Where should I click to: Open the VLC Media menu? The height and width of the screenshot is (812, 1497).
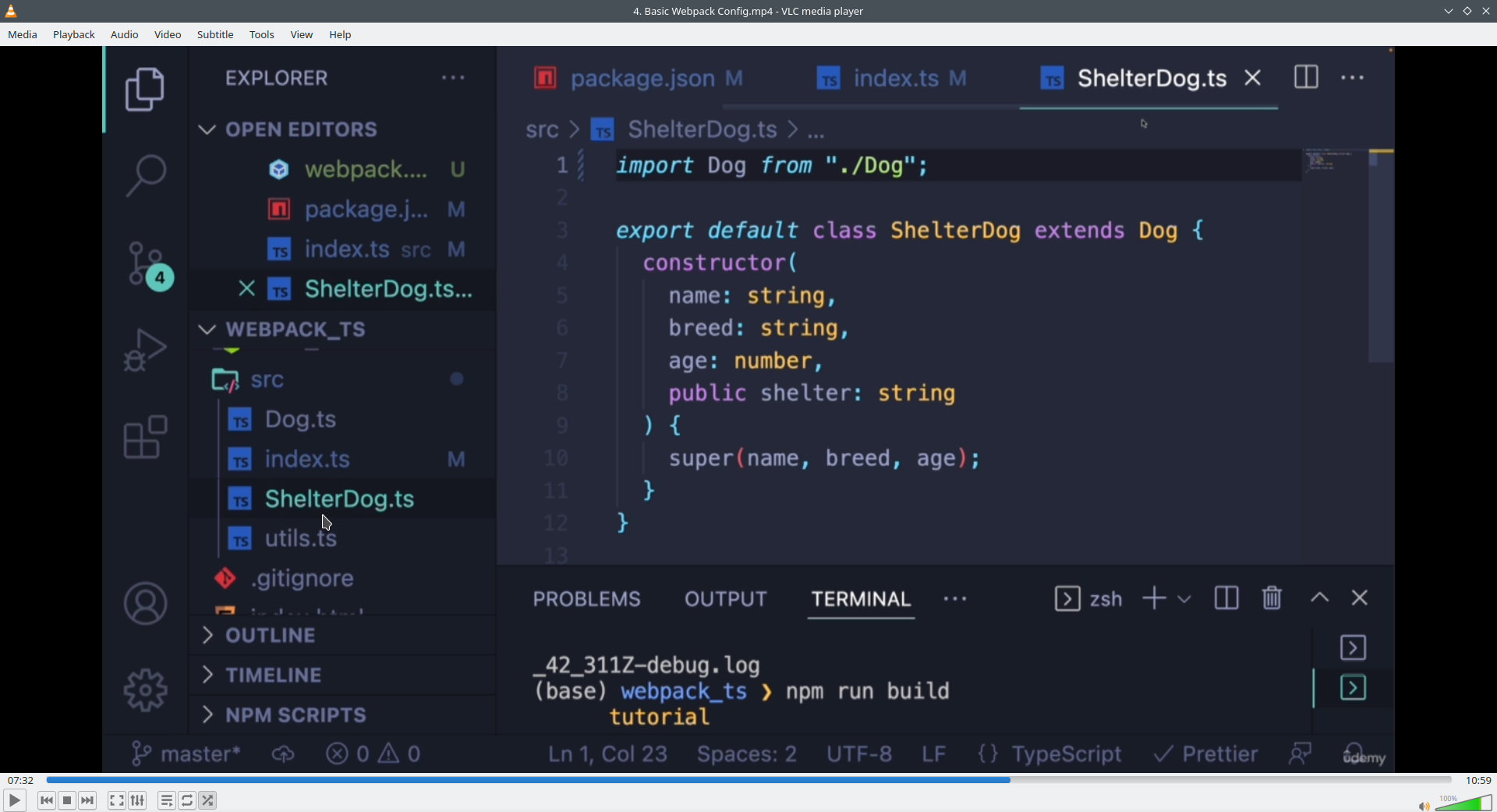pos(23,34)
